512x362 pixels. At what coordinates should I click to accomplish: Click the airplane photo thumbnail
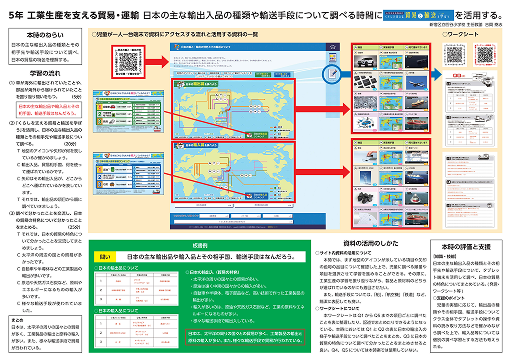[x=417, y=82]
